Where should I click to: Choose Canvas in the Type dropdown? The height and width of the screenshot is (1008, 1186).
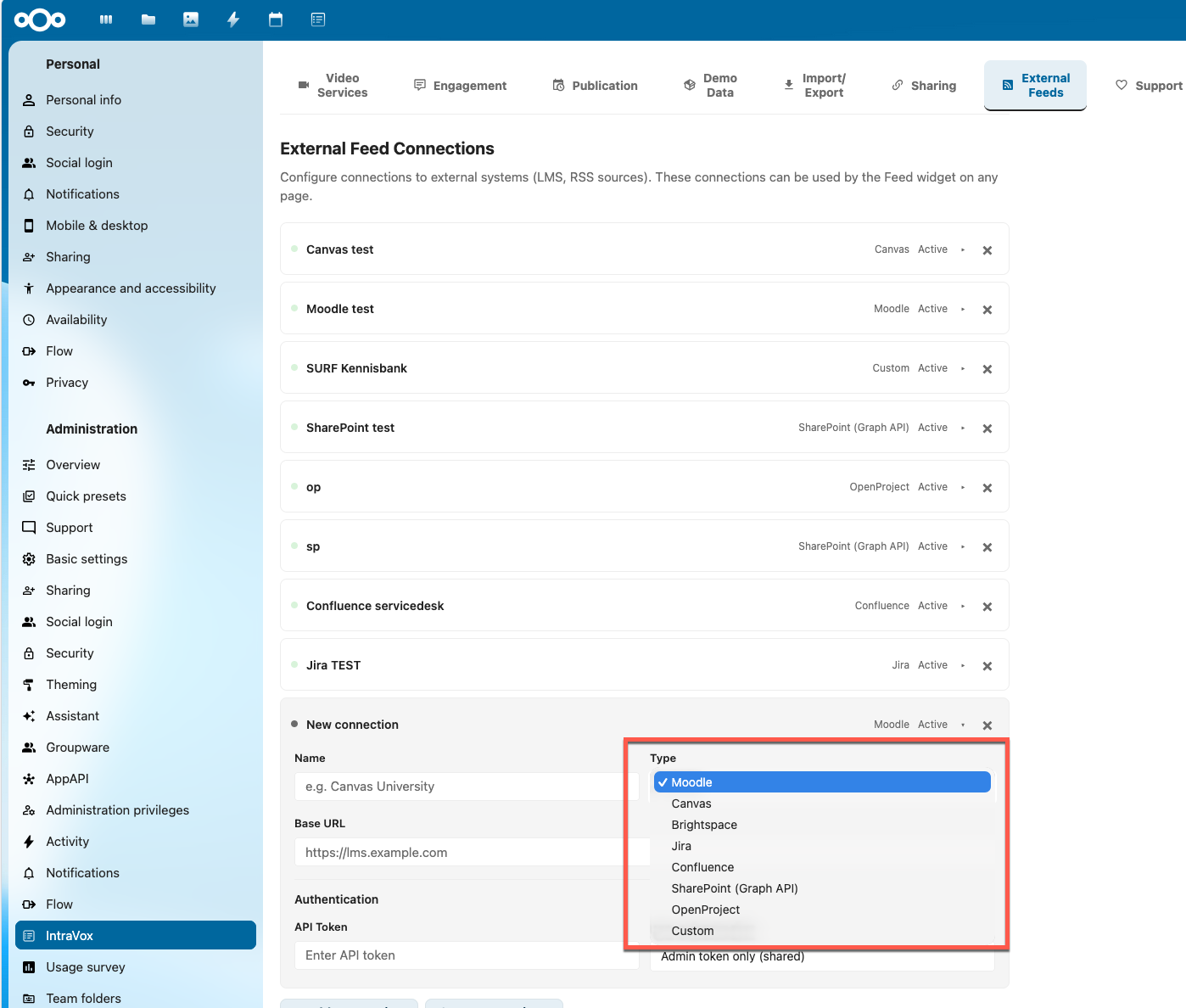point(822,804)
